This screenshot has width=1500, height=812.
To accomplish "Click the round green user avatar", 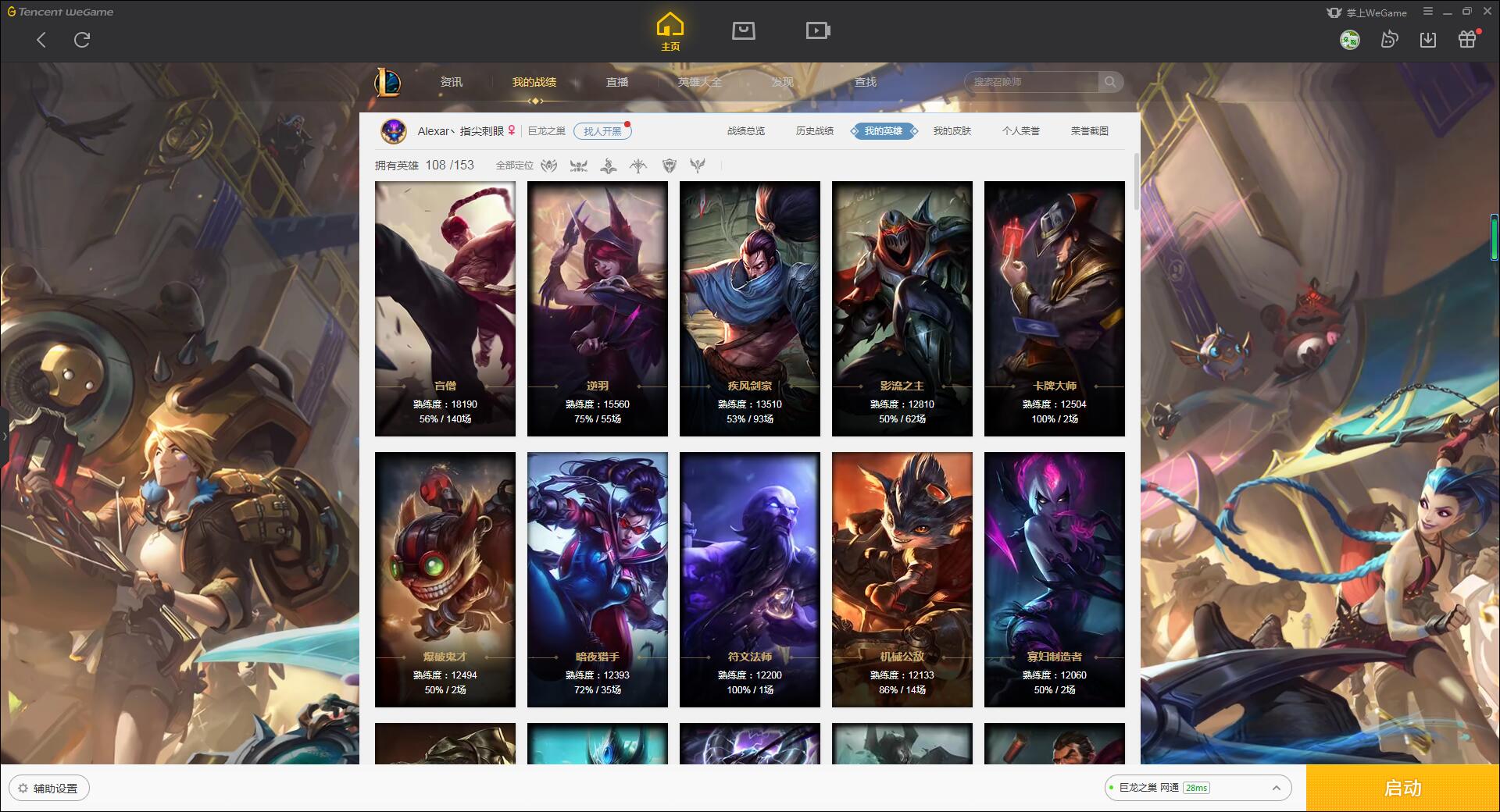I will tap(1350, 40).
